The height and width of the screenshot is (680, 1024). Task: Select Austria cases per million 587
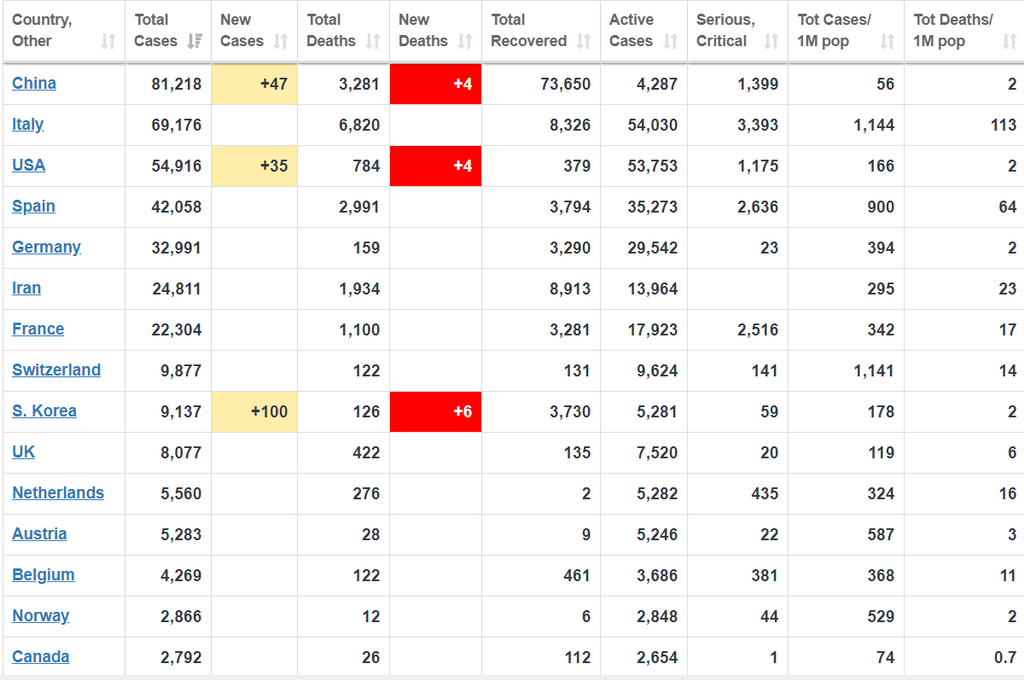coord(881,534)
